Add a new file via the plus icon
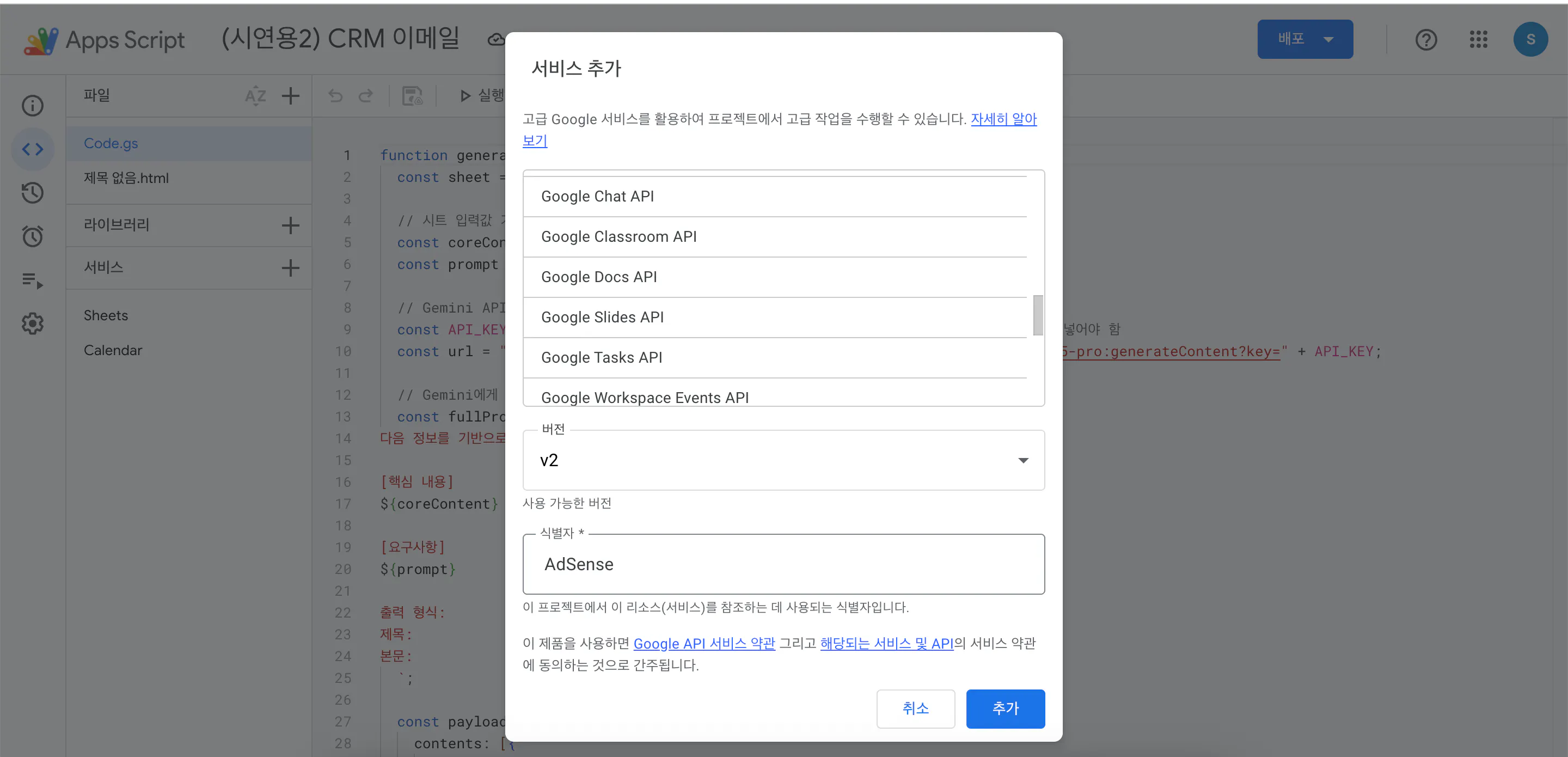 tap(291, 96)
